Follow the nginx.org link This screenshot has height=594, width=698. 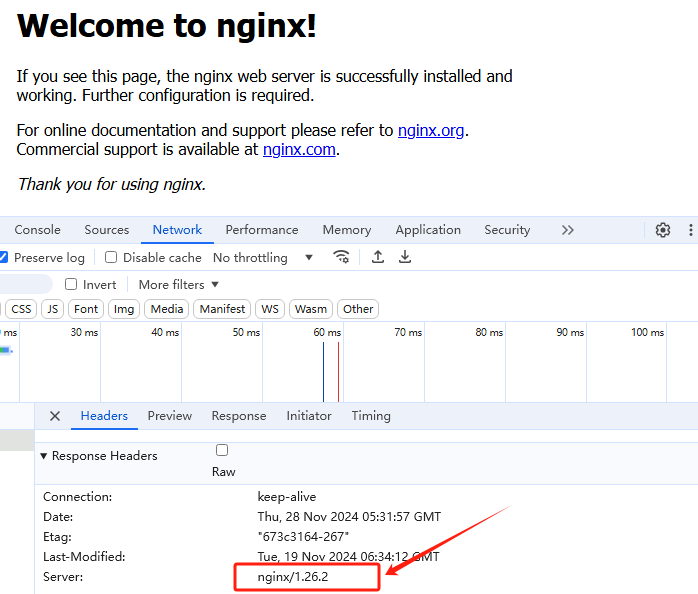(431, 130)
